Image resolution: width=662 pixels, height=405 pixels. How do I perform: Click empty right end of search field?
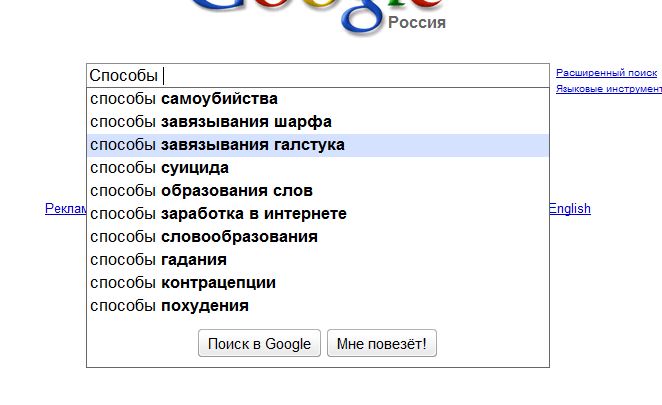tap(450, 76)
